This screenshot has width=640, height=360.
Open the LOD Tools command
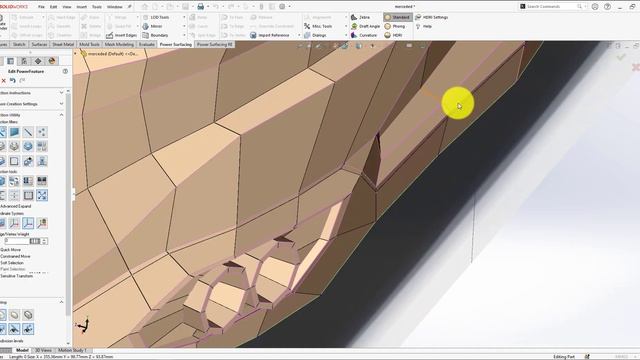(156, 17)
